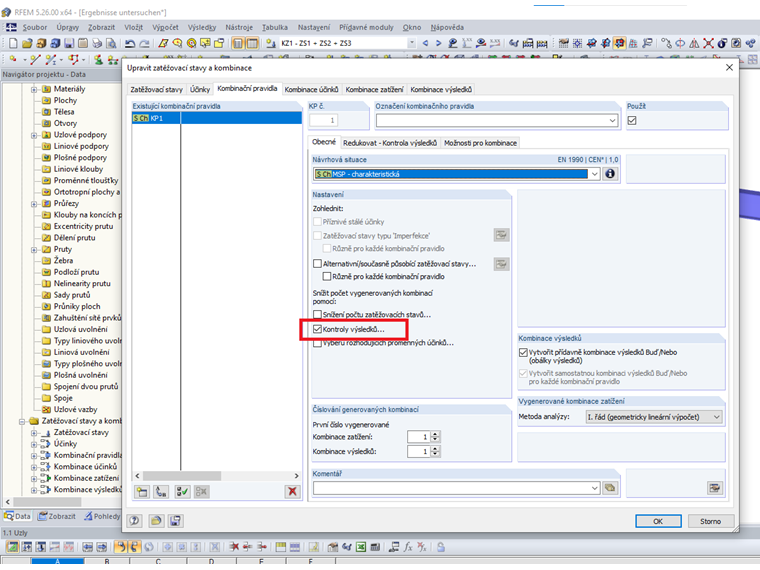Edit imperfection load cases settings icon
Image resolution: width=760 pixels, height=570 pixels.
[501, 235]
